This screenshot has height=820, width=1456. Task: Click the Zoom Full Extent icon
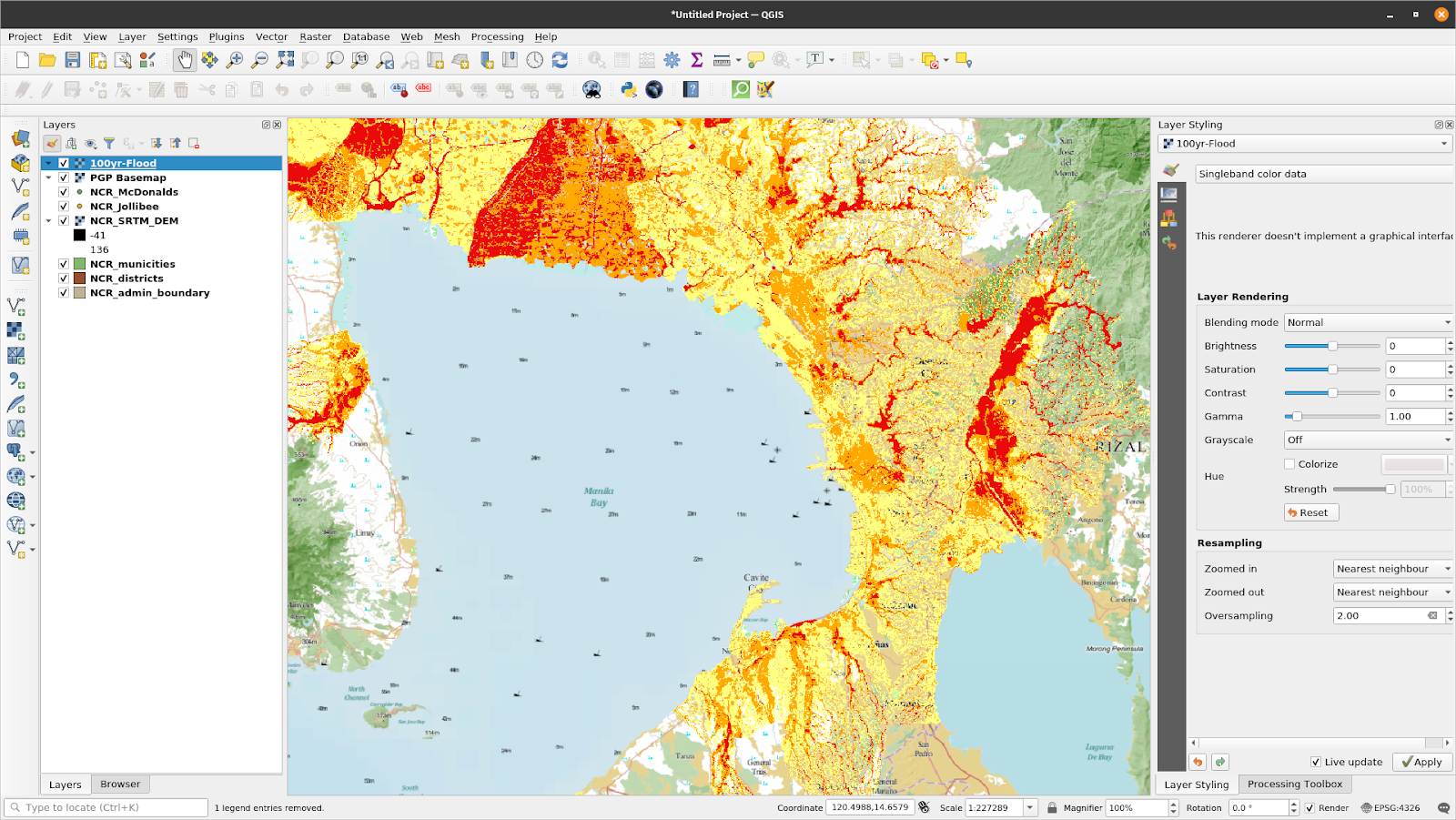(285, 59)
